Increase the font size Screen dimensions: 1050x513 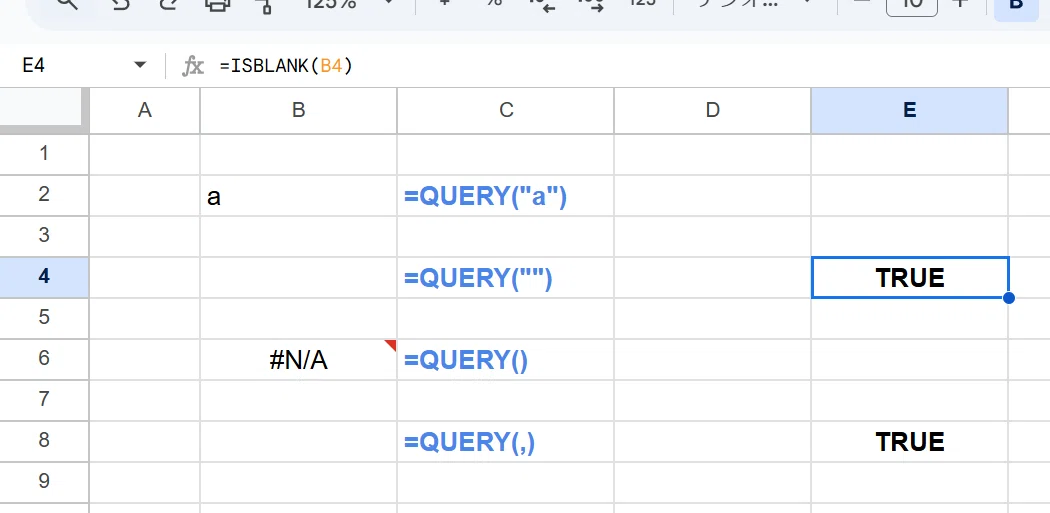click(x=961, y=3)
